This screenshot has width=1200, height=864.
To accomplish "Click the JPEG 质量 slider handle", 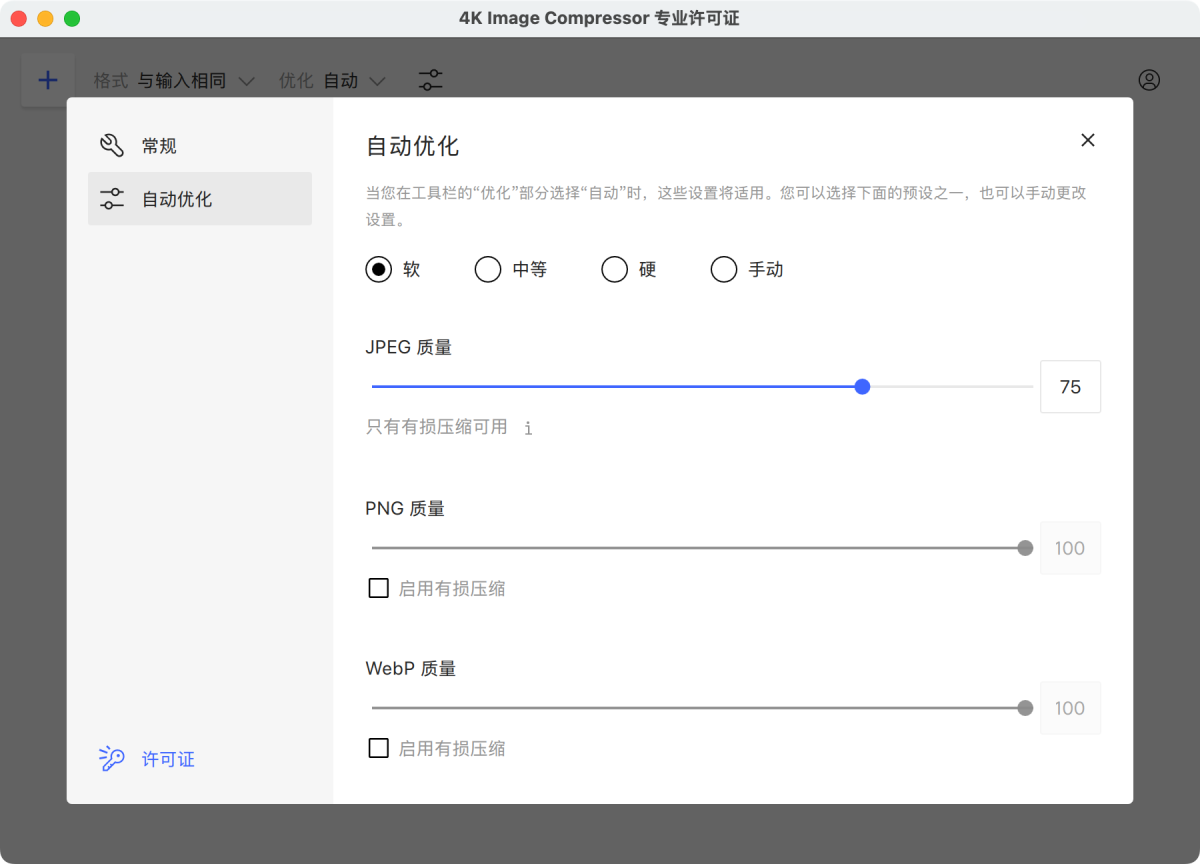I will click(x=862, y=386).
